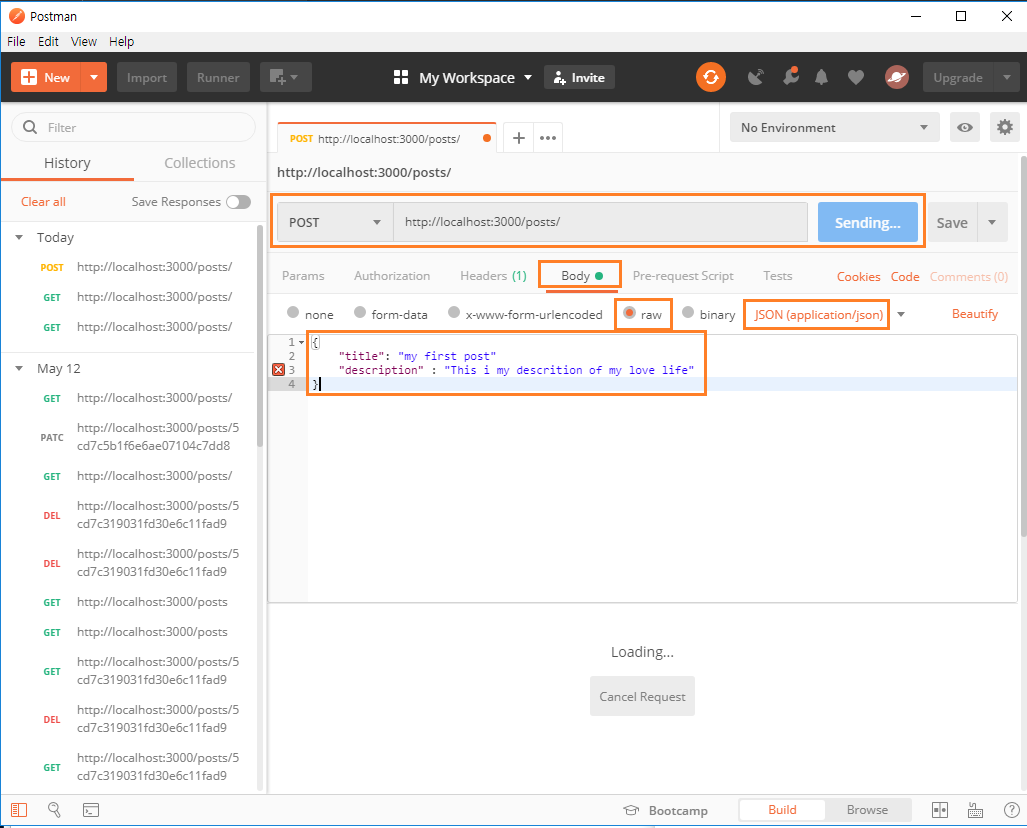Viewport: 1027px width, 828px height.
Task: Open the Save button dropdown arrow
Action: pyautogui.click(x=992, y=222)
